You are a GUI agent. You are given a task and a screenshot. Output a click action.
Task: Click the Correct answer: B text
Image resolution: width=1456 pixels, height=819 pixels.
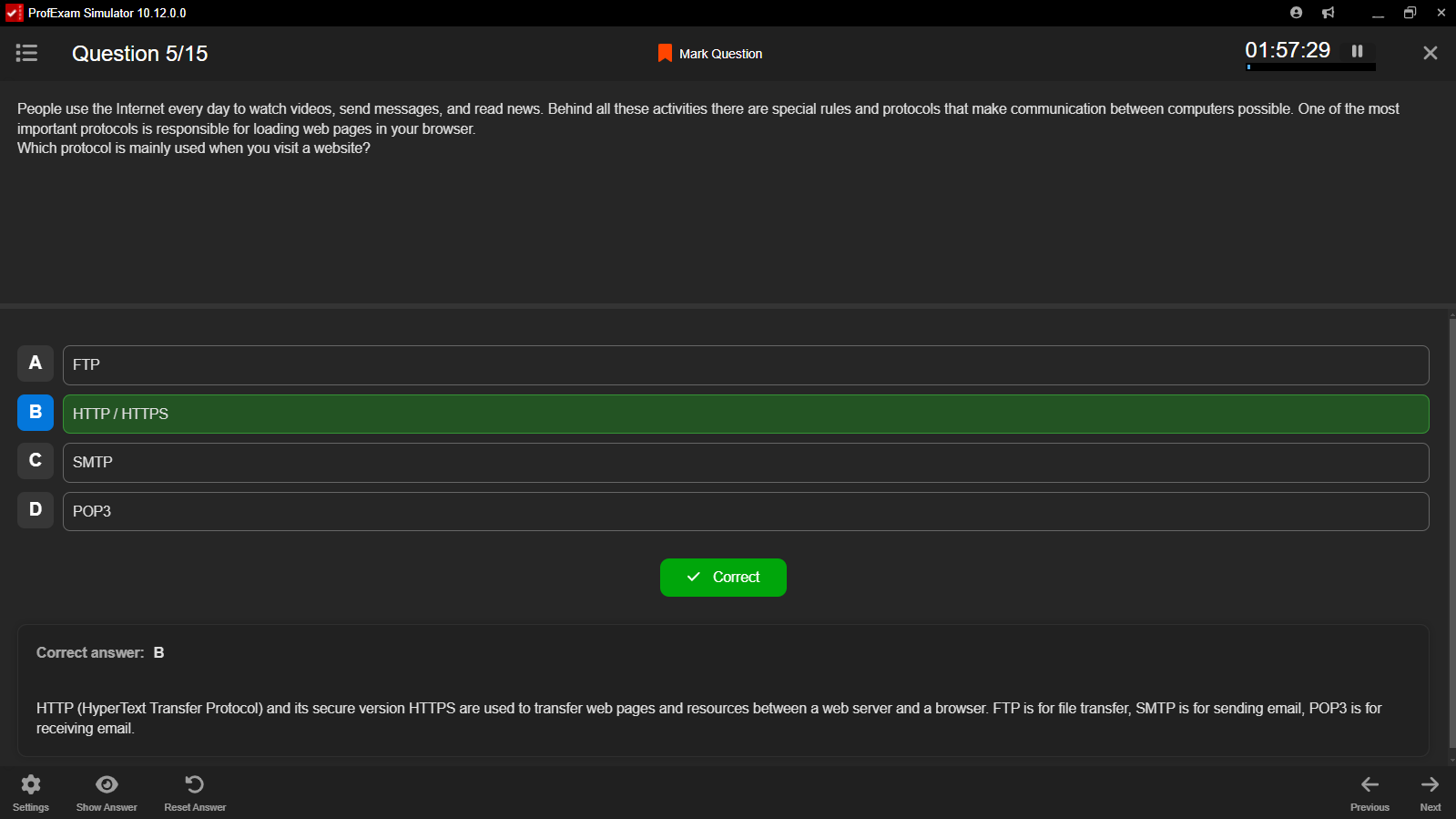click(100, 652)
